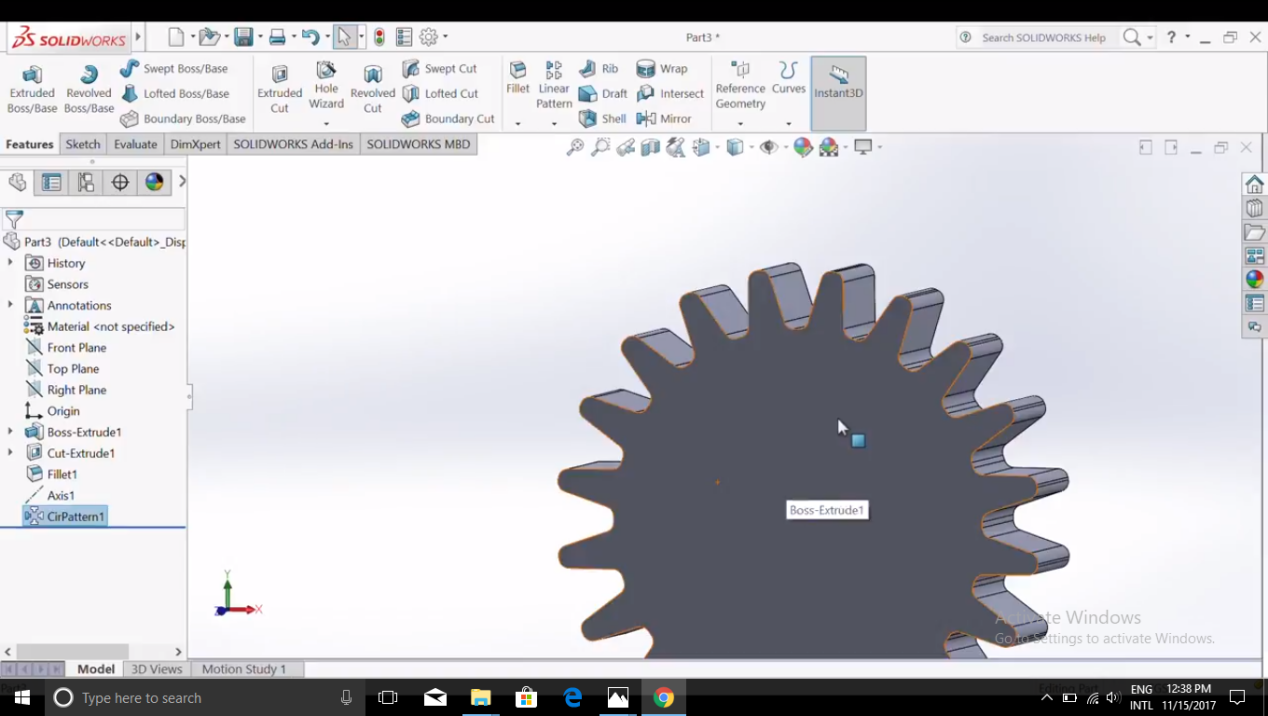Expand the Cut-Extrude1 feature
The height and width of the screenshot is (716, 1268).
(x=10, y=453)
